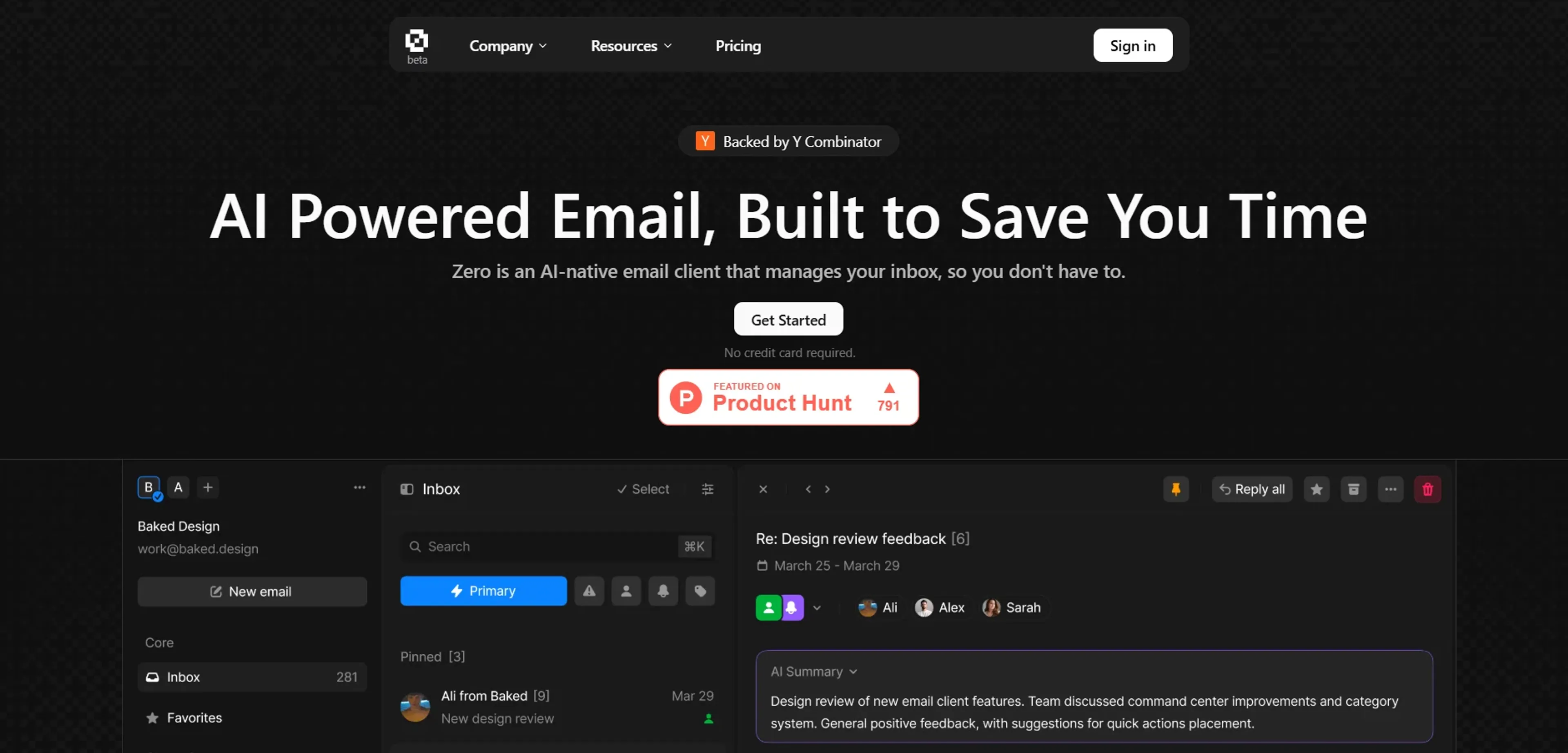Open the Featured on Product Hunt badge
Image resolution: width=1568 pixels, height=753 pixels.
point(788,397)
